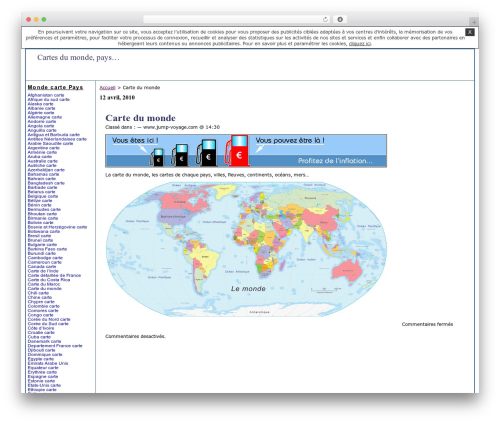The height and width of the screenshot is (423, 500).
Task: Open the 'Aruba carte' link
Action: 40,156
